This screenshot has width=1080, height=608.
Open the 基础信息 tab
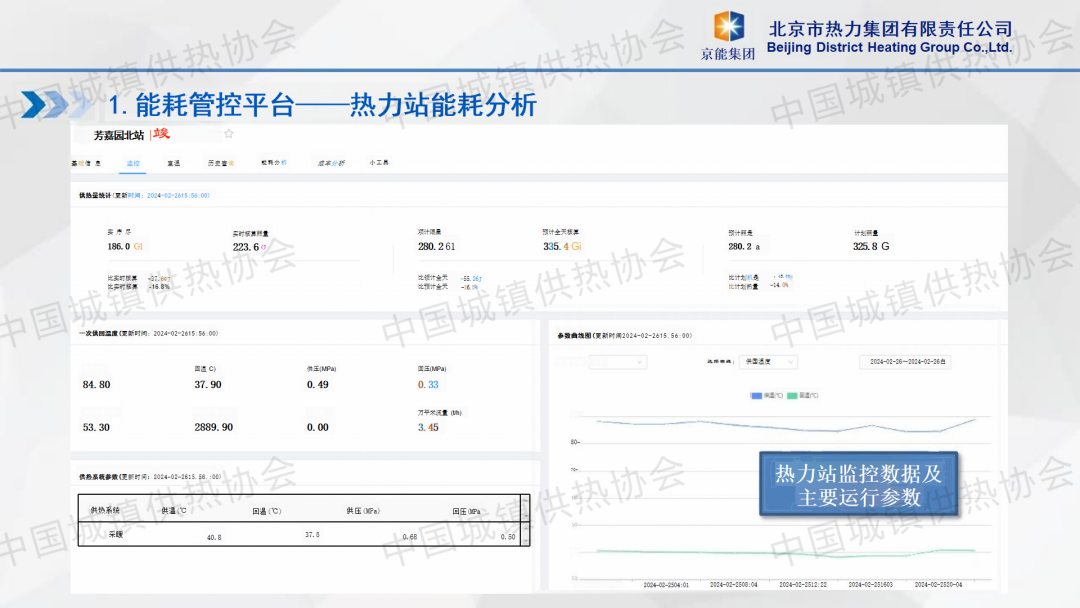pos(85,162)
